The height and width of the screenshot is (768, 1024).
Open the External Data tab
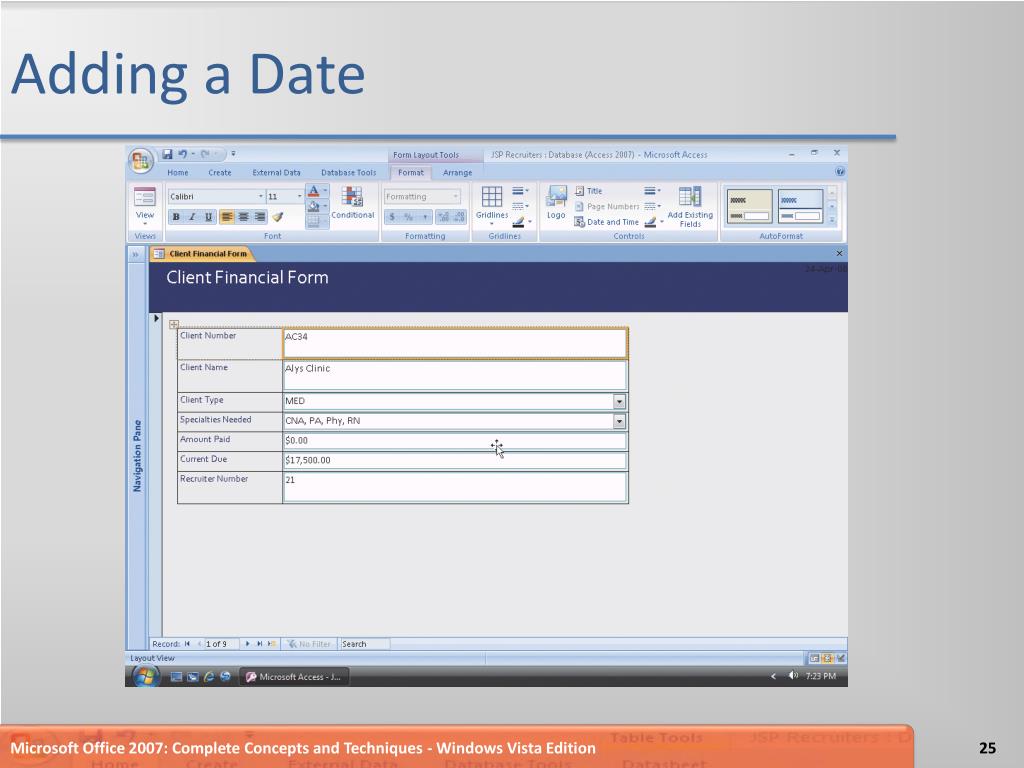[276, 172]
